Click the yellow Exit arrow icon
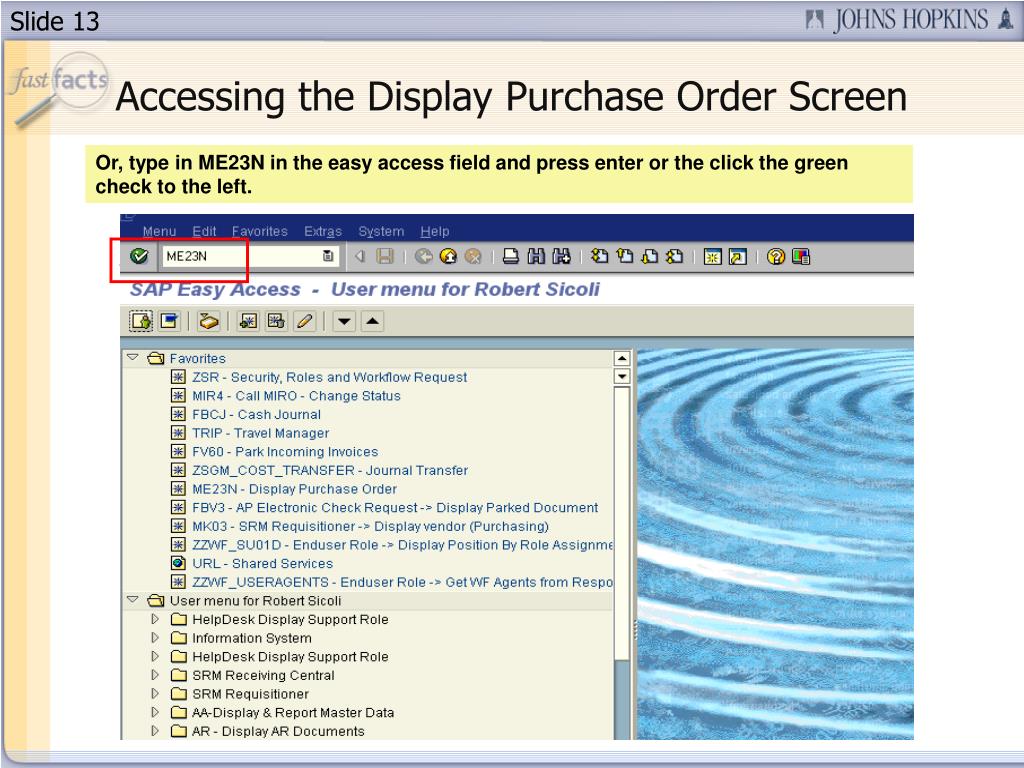This screenshot has width=1024, height=768. click(449, 257)
